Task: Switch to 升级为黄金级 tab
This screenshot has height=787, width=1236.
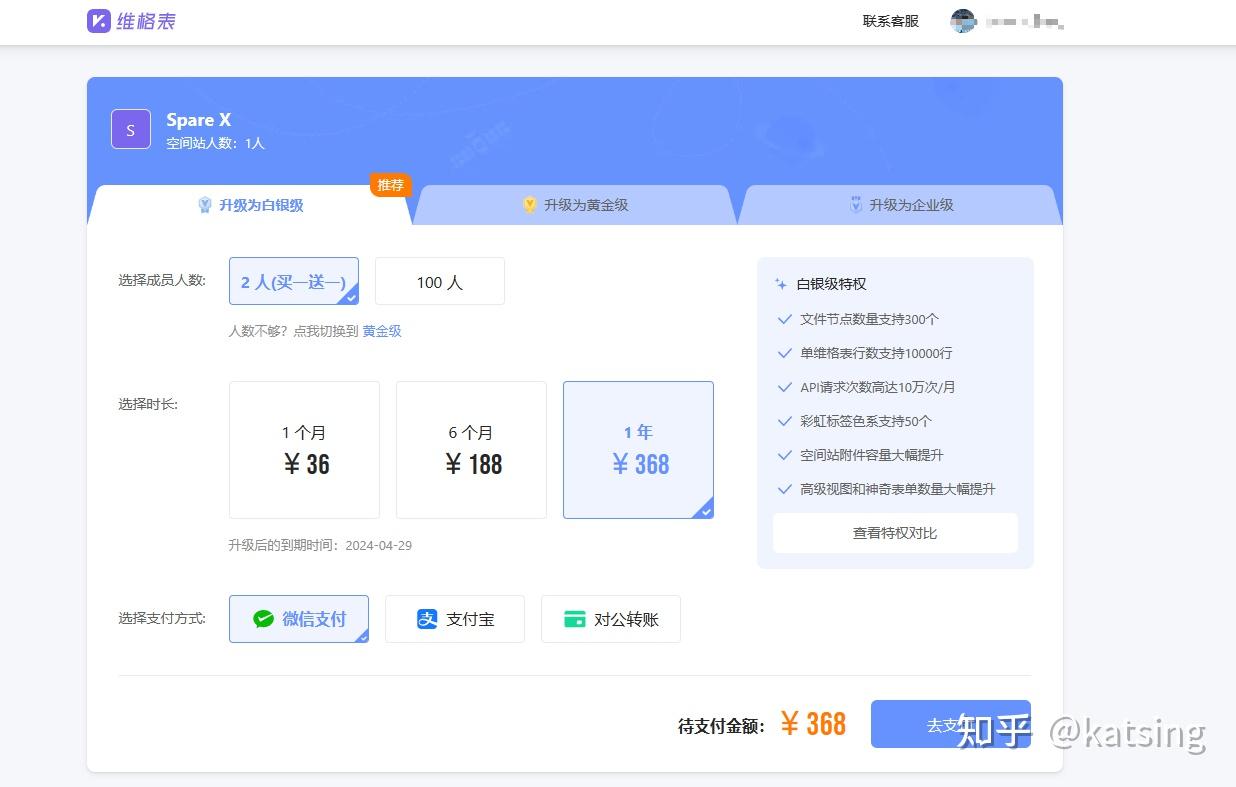Action: (x=575, y=205)
